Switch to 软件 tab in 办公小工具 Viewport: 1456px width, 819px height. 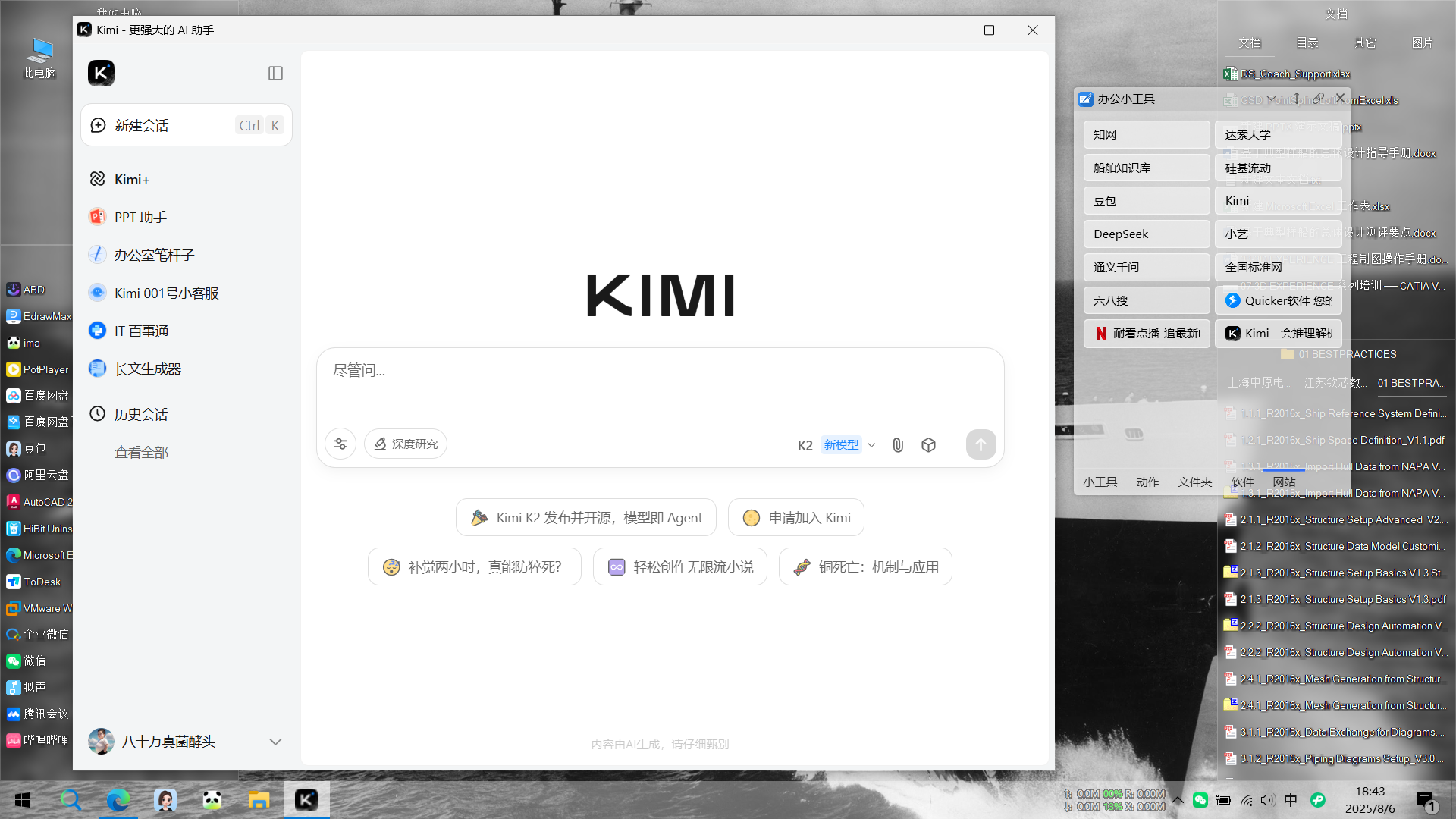(1243, 482)
